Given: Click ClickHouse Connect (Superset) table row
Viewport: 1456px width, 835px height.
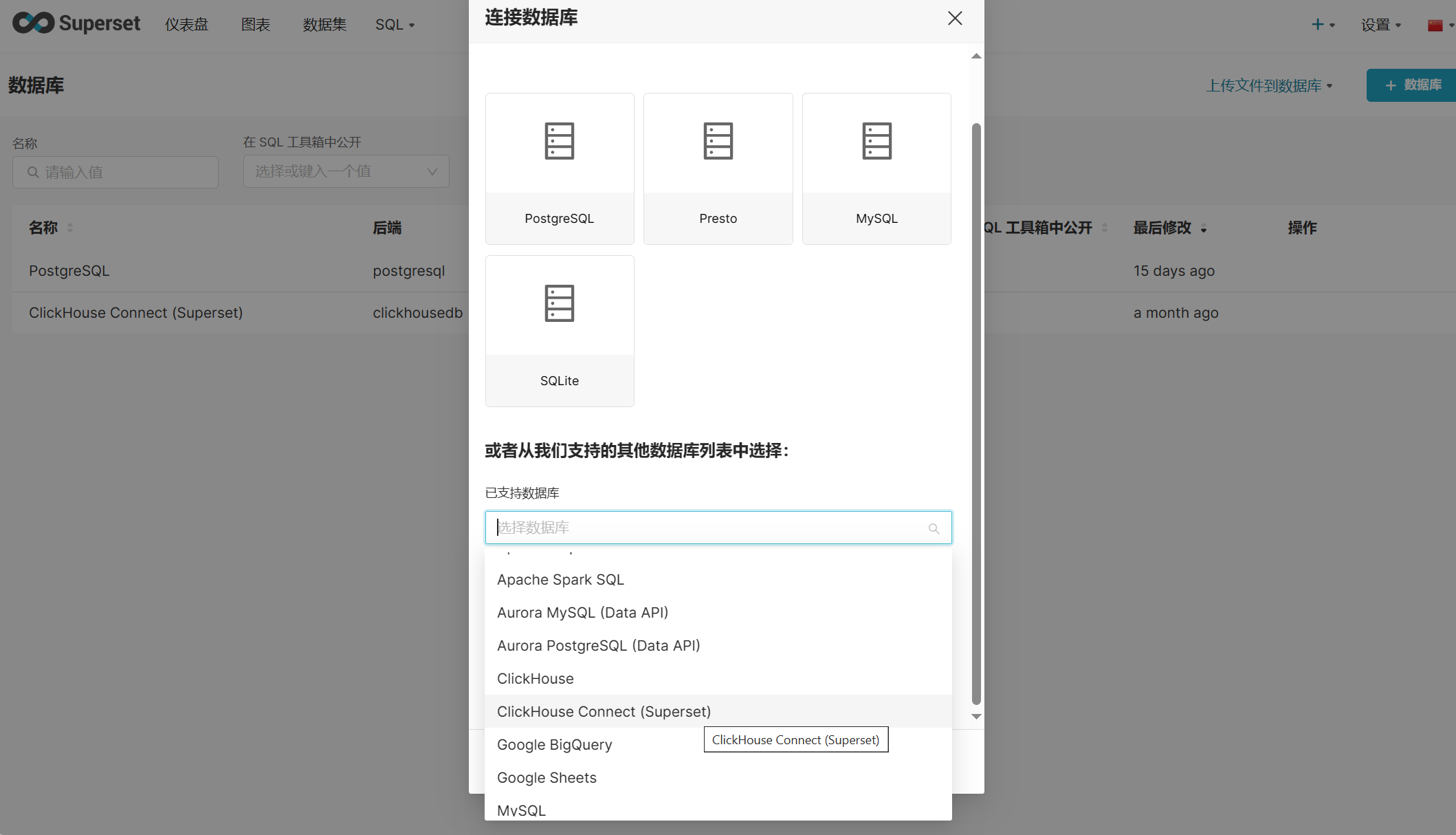Looking at the screenshot, I should tap(241, 313).
